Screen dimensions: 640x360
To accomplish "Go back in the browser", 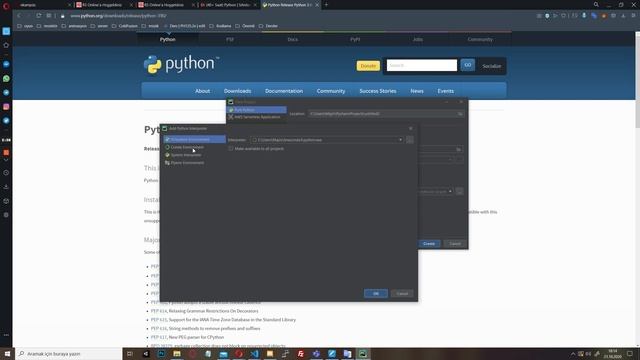I will (19, 16).
